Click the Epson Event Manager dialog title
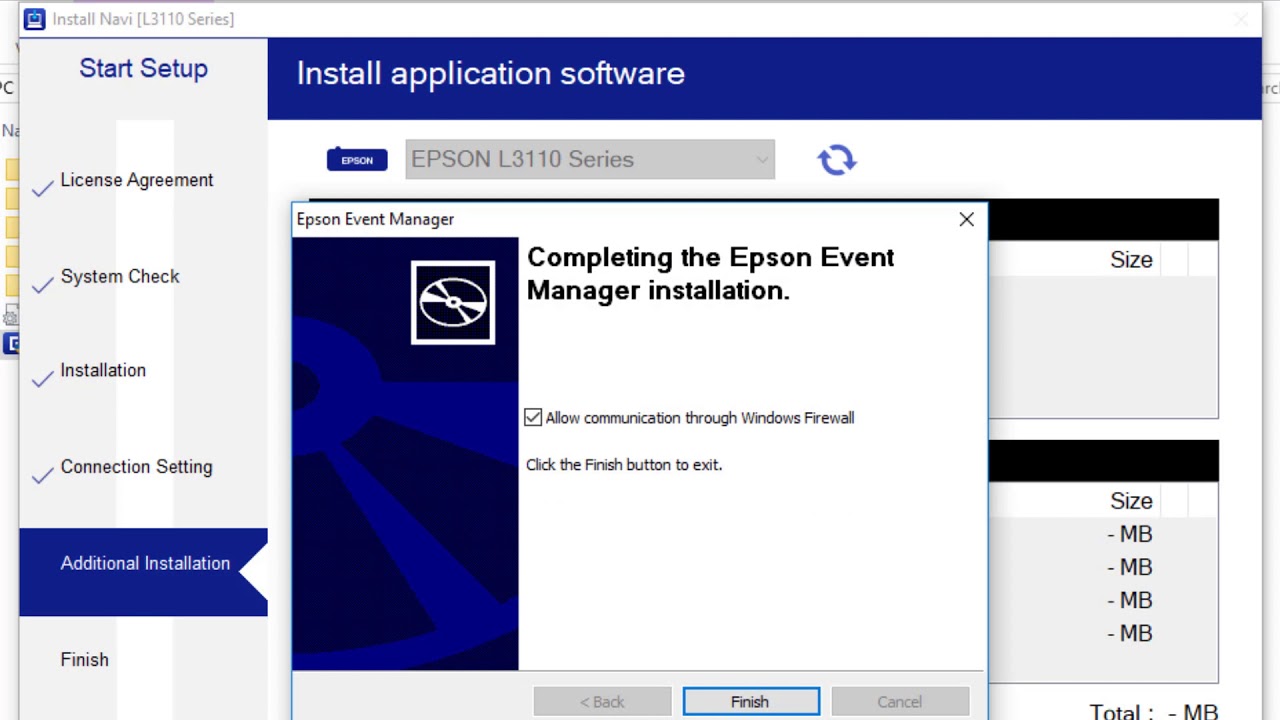This screenshot has height=720, width=1280. [x=375, y=219]
